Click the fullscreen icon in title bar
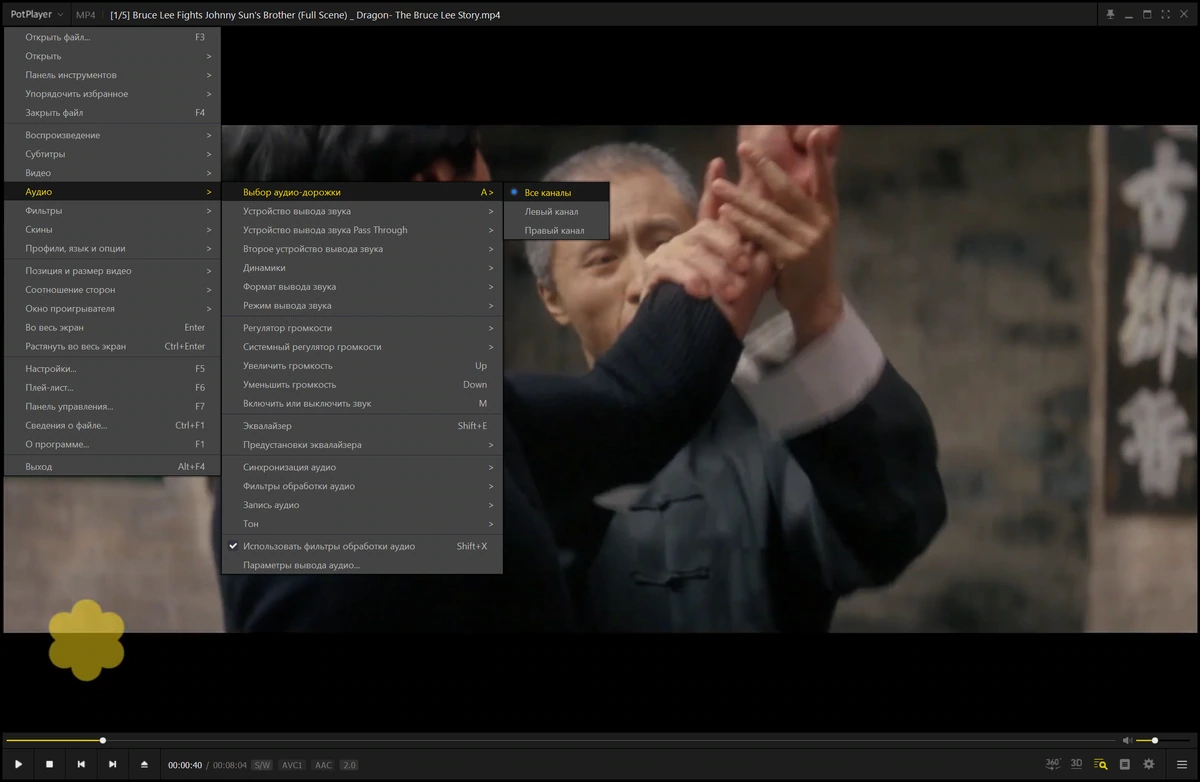This screenshot has width=1200, height=782. click(x=1165, y=14)
